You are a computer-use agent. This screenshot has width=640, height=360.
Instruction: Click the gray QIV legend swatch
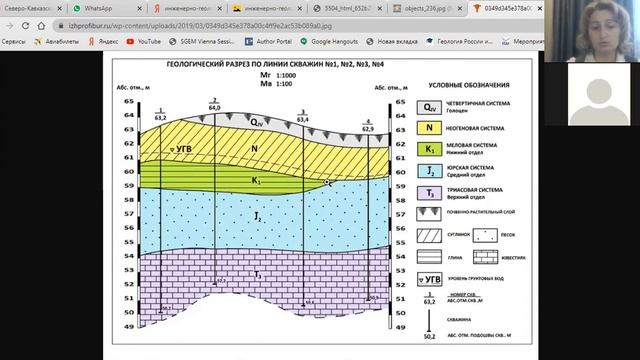point(429,107)
